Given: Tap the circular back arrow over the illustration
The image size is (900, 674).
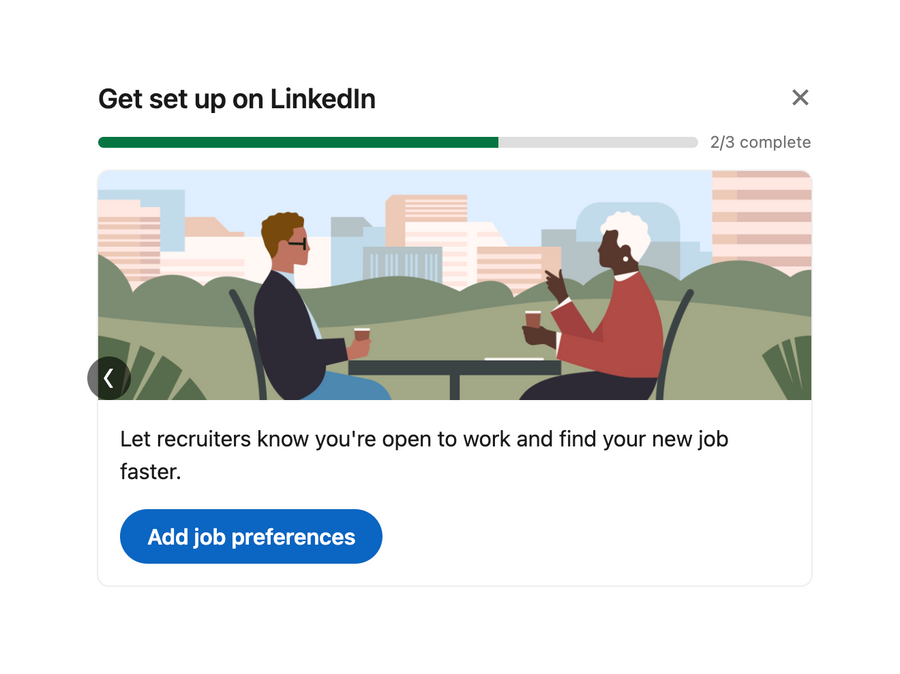Looking at the screenshot, I should click(x=109, y=377).
